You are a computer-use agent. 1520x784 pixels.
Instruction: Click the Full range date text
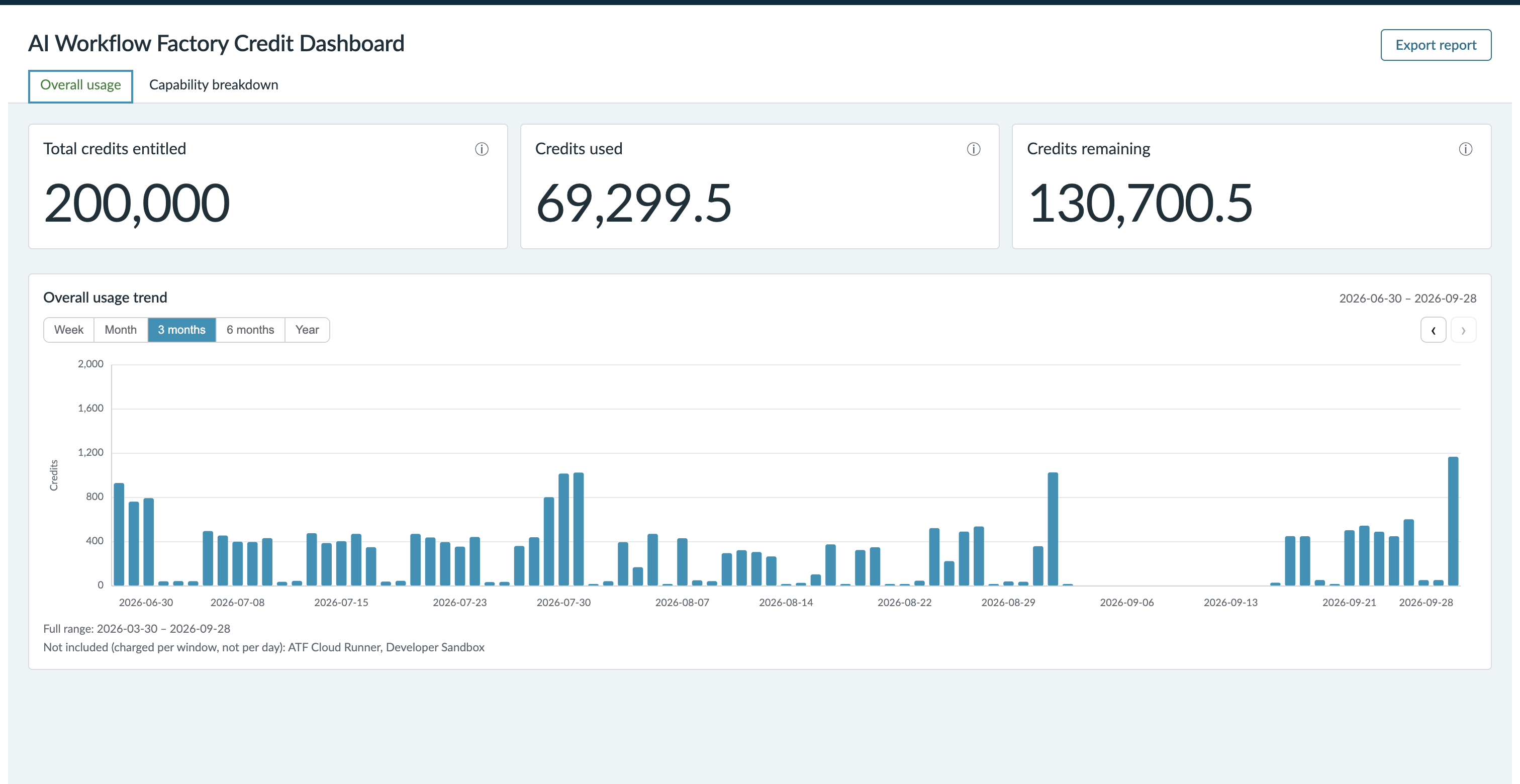click(136, 629)
